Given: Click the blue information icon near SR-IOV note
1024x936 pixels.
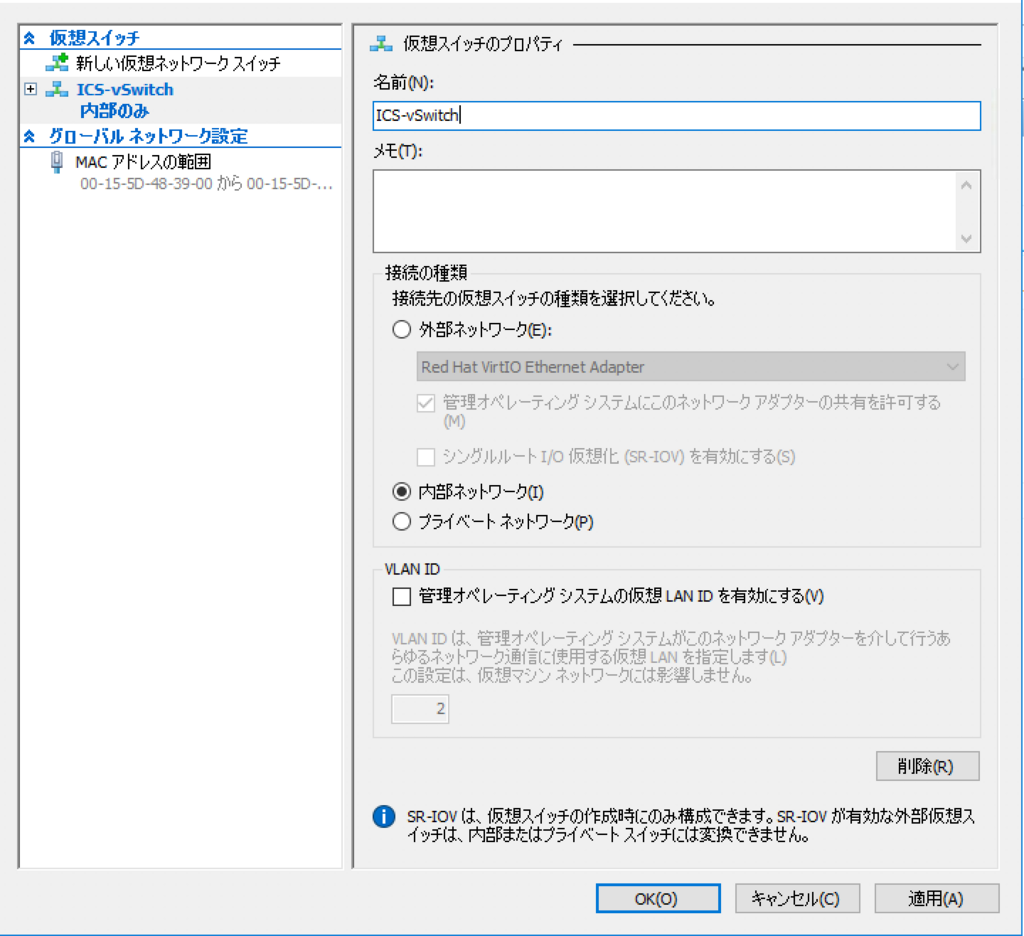Looking at the screenshot, I should tap(383, 817).
